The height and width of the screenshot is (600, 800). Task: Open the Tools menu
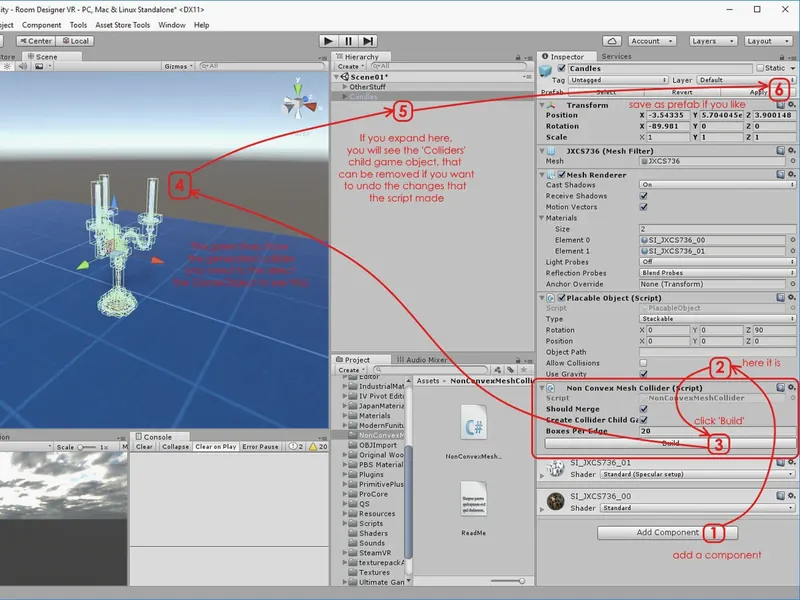78,25
